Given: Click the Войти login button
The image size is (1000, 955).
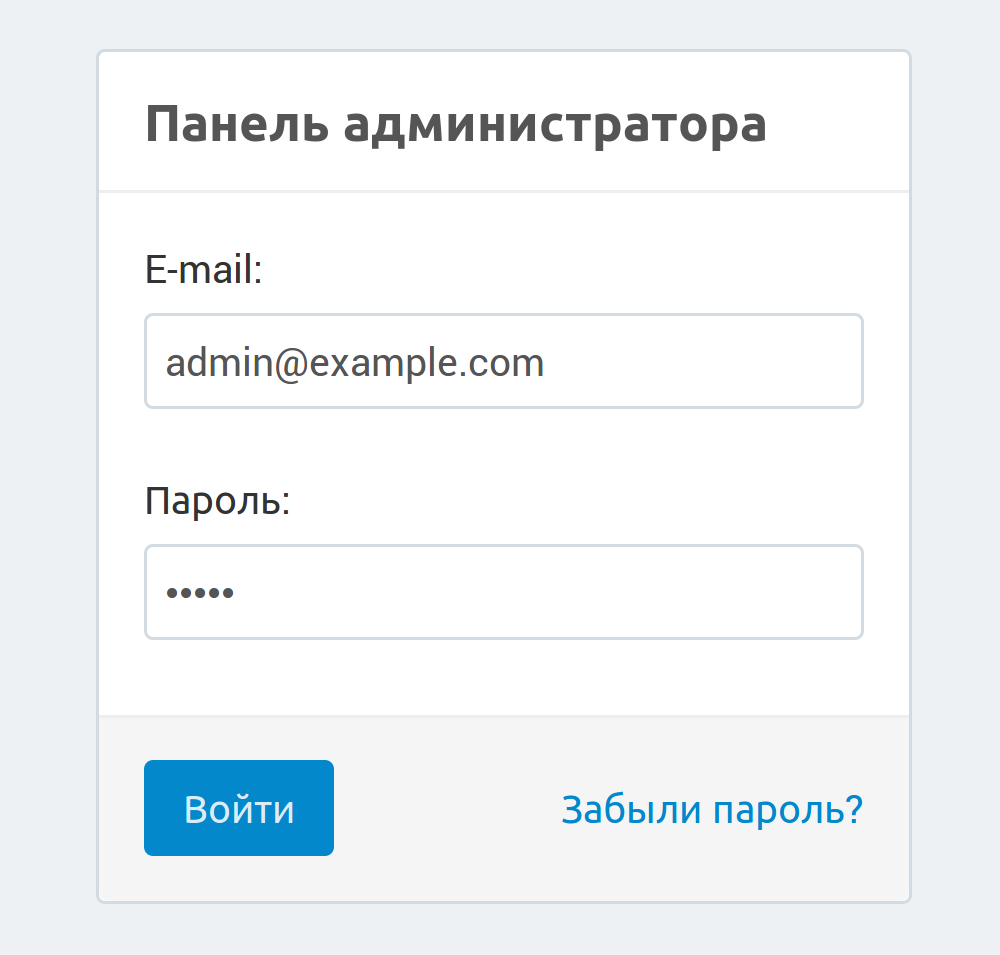Looking at the screenshot, I should pyautogui.click(x=239, y=808).
